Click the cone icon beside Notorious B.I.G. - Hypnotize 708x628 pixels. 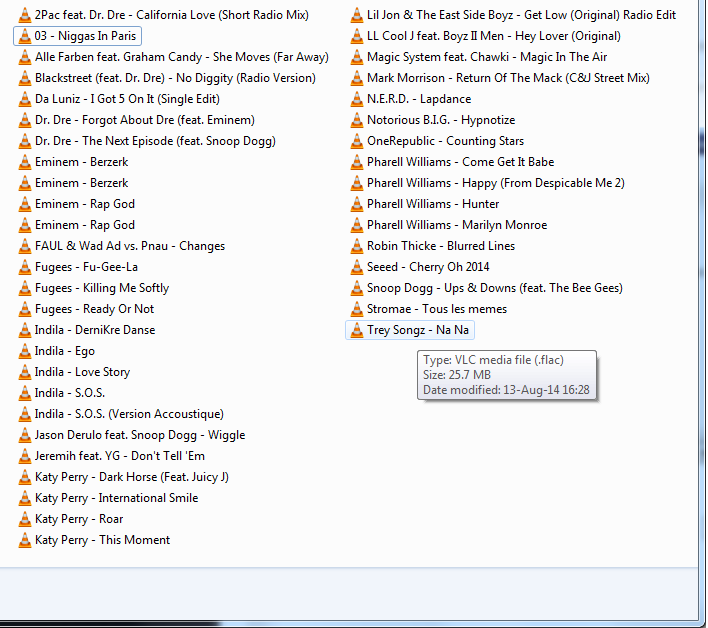coord(357,120)
